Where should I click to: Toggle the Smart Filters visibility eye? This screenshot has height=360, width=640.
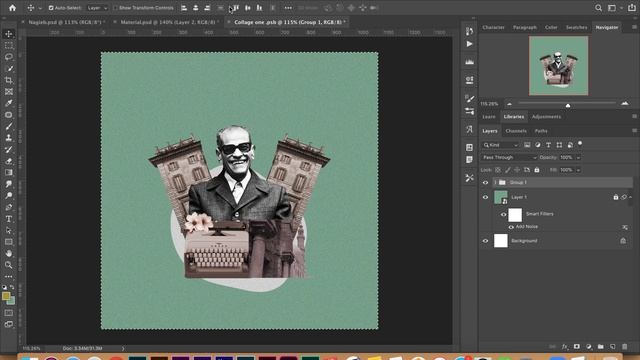pos(503,214)
